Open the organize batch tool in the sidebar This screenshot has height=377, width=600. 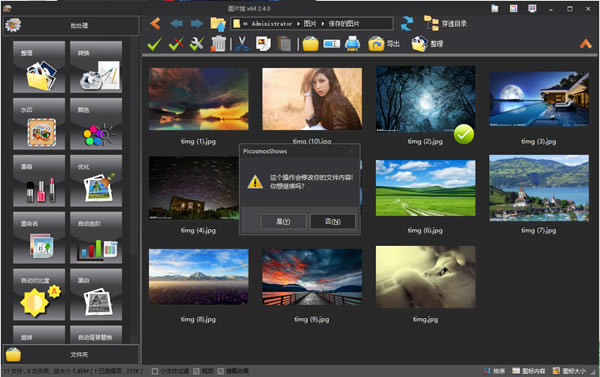tap(39, 67)
